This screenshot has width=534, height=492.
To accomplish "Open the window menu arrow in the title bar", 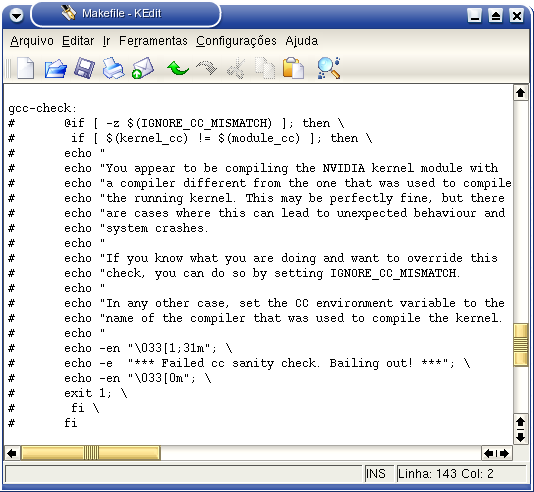I will pos(16,15).
